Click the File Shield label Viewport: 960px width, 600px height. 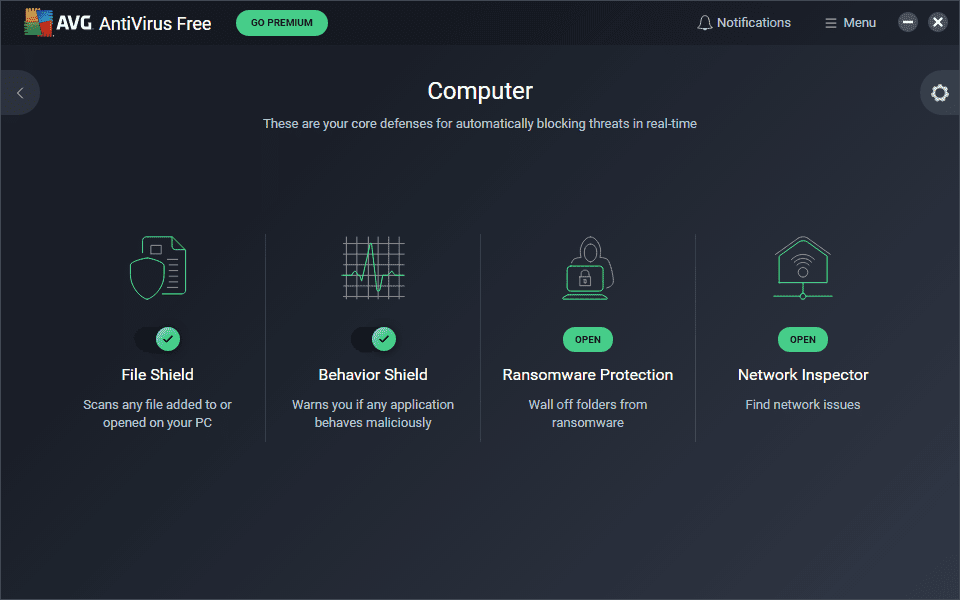pos(157,375)
